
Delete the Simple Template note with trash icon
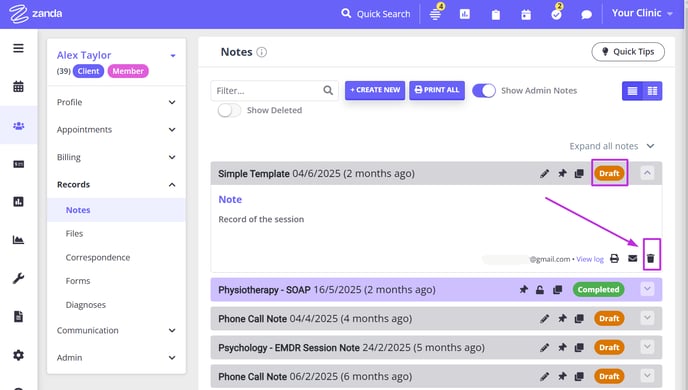click(651, 258)
